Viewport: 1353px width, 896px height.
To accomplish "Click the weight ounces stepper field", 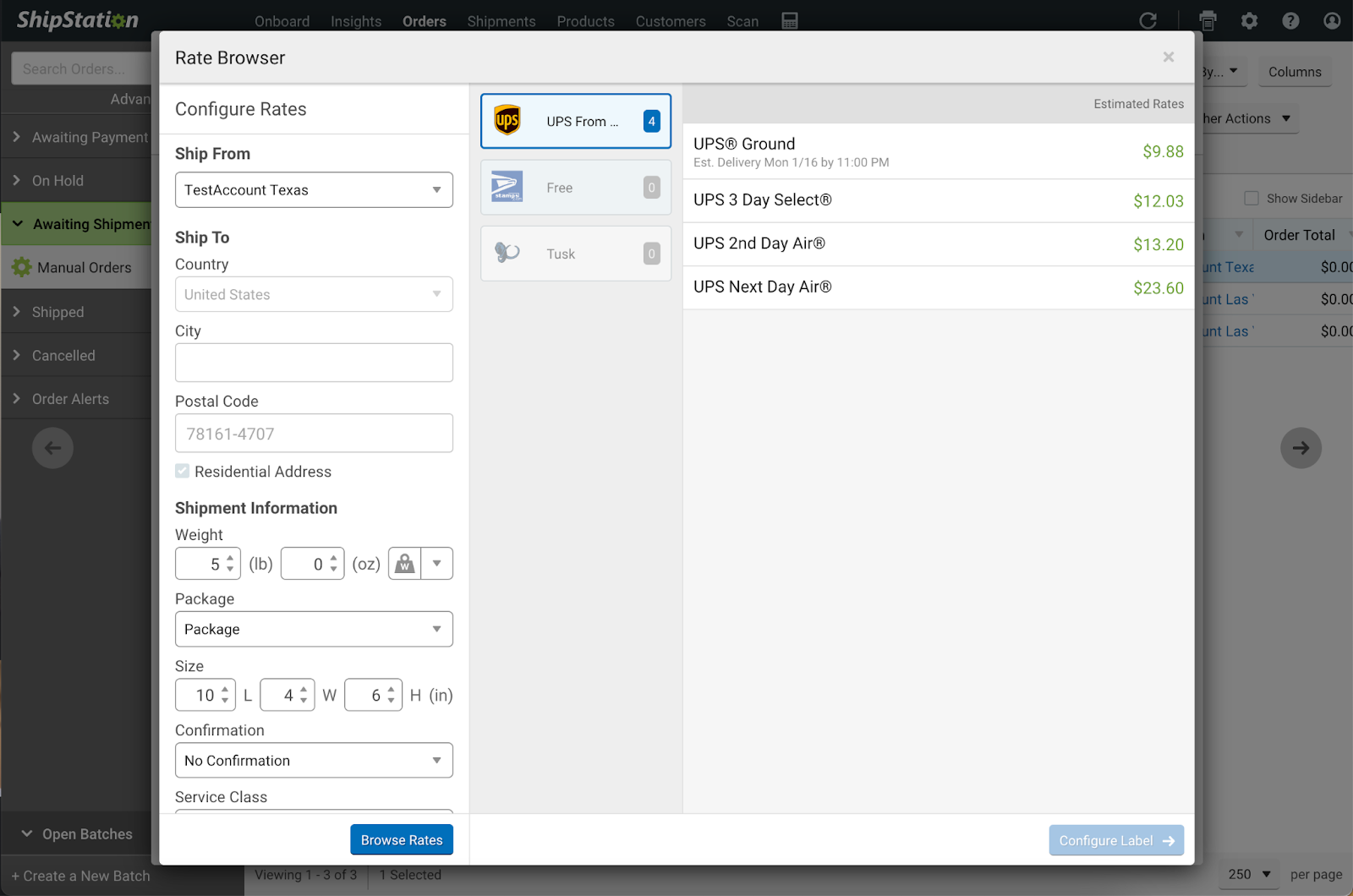I will [312, 564].
